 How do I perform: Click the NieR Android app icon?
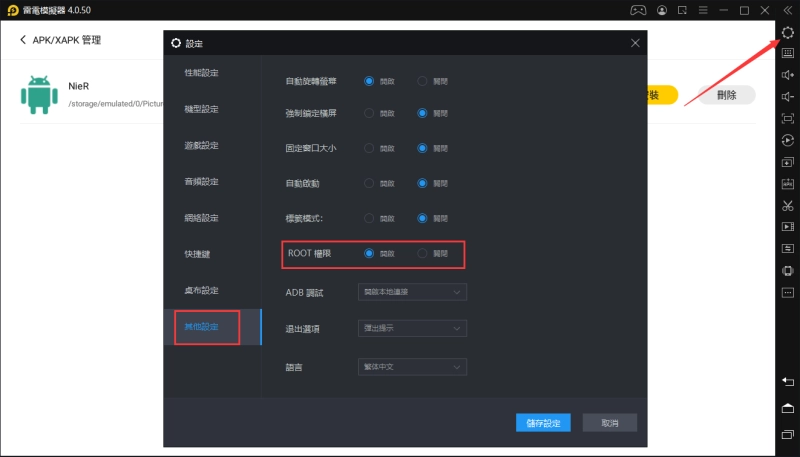tap(39, 95)
